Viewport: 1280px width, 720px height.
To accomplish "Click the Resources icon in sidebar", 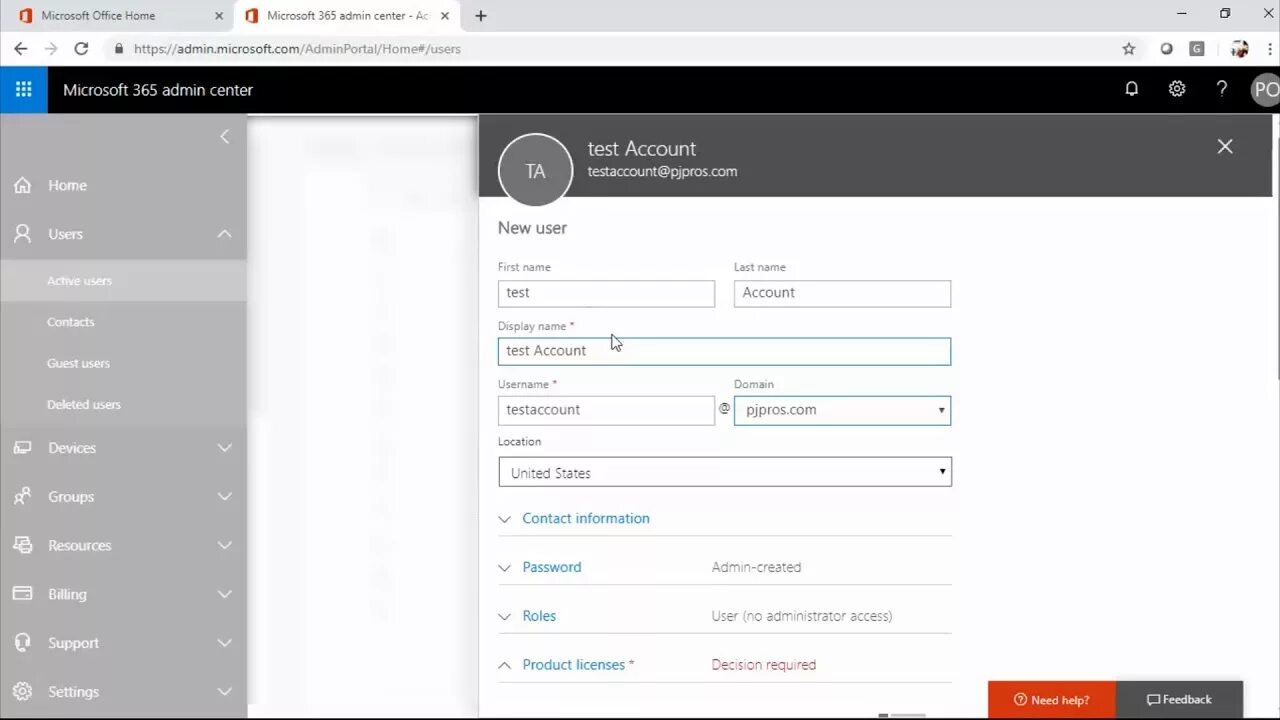I will click(22, 545).
